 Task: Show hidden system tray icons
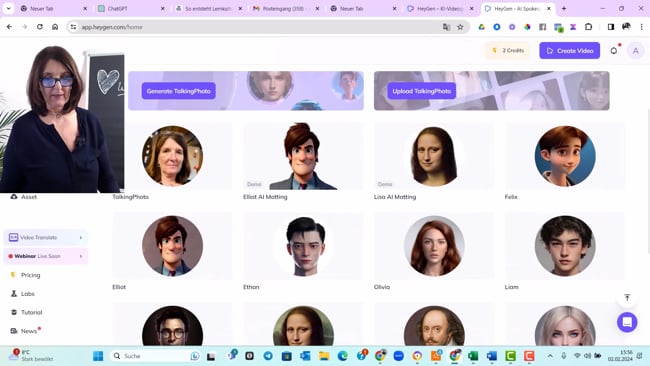tap(550, 356)
